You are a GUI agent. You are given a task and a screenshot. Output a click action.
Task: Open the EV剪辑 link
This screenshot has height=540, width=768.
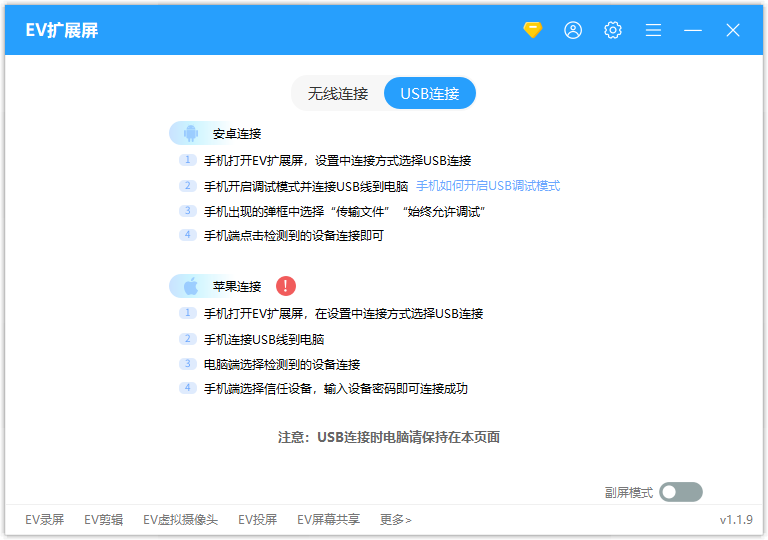click(103, 519)
